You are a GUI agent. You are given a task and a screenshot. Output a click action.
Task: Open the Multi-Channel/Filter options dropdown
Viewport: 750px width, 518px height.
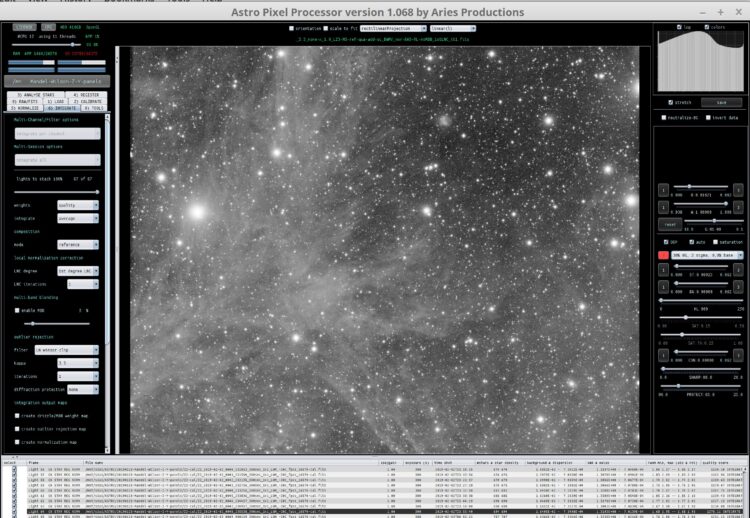pos(57,133)
